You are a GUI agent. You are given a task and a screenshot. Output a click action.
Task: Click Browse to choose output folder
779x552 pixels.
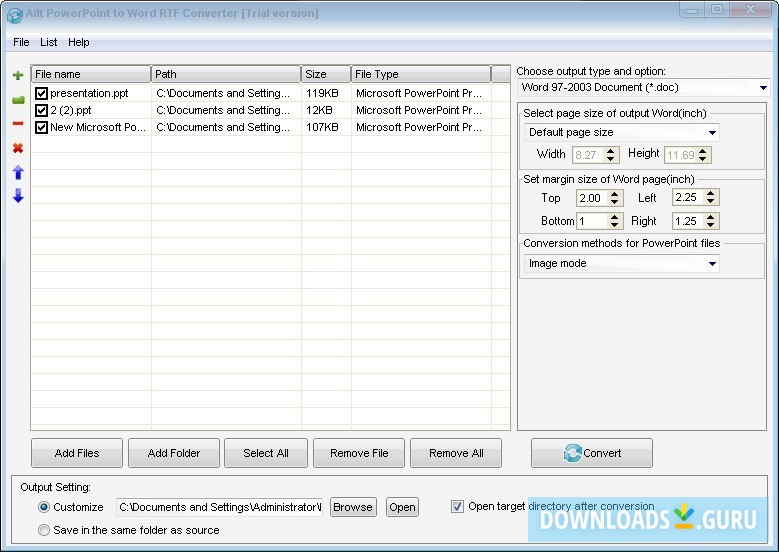353,507
